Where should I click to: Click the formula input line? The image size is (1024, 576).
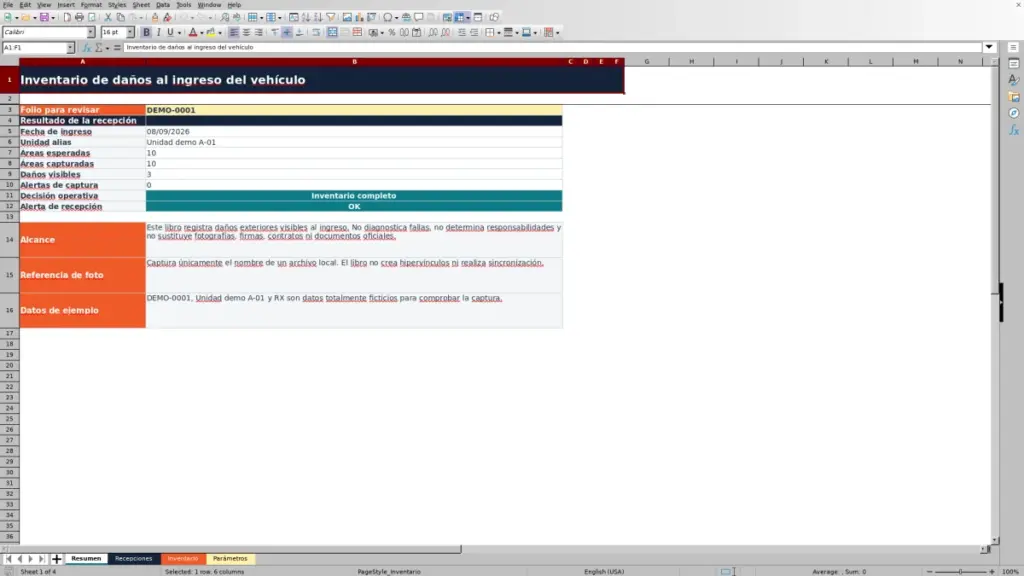click(x=552, y=47)
